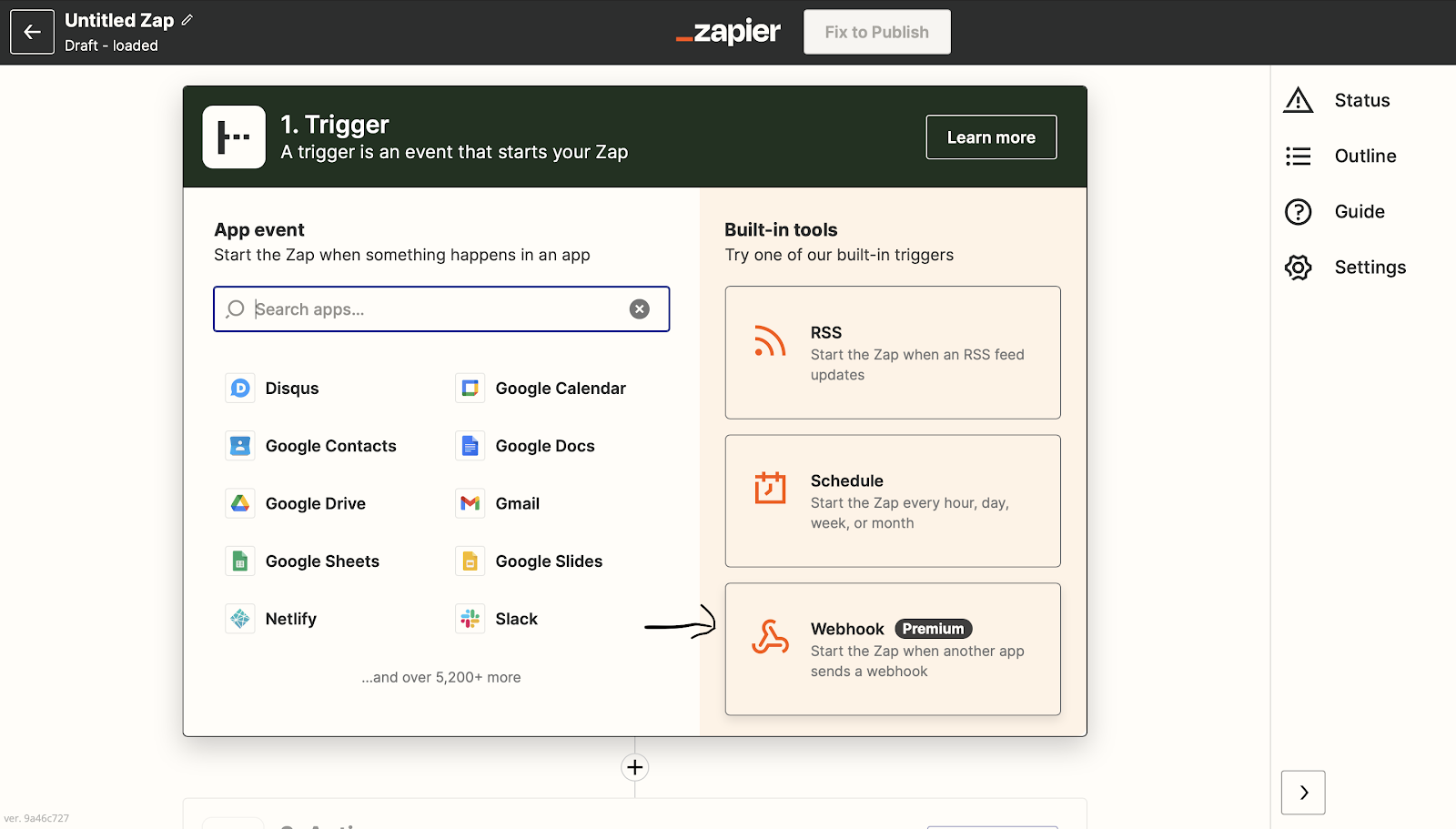Select the Schedule title text
Viewport: 1456px width, 829px height.
pyautogui.click(x=847, y=481)
